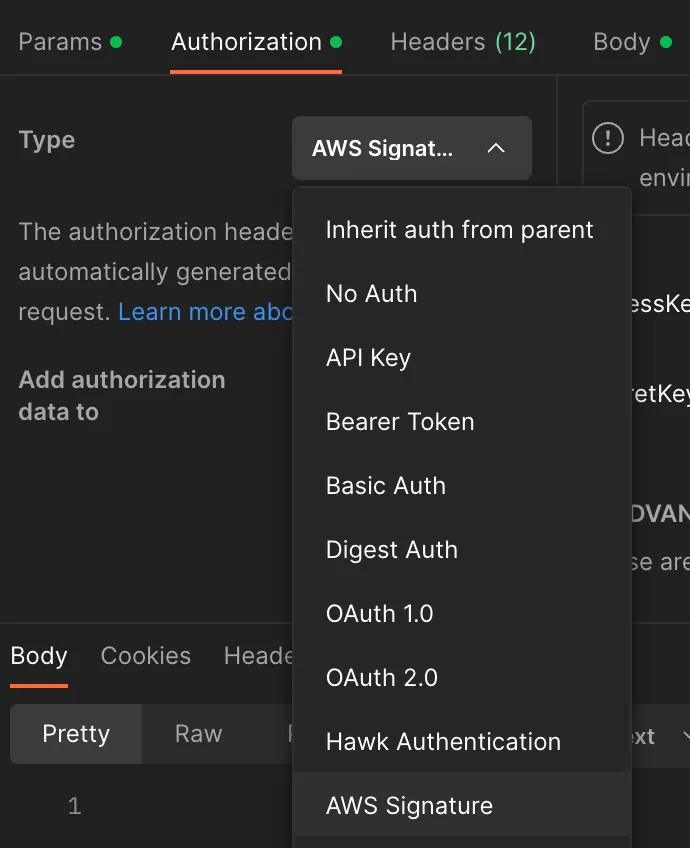Switch response view to Raw
690x848 pixels.
click(x=198, y=734)
